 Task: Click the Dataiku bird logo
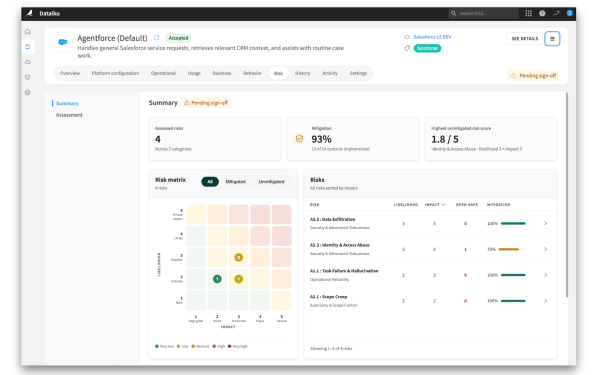point(29,13)
